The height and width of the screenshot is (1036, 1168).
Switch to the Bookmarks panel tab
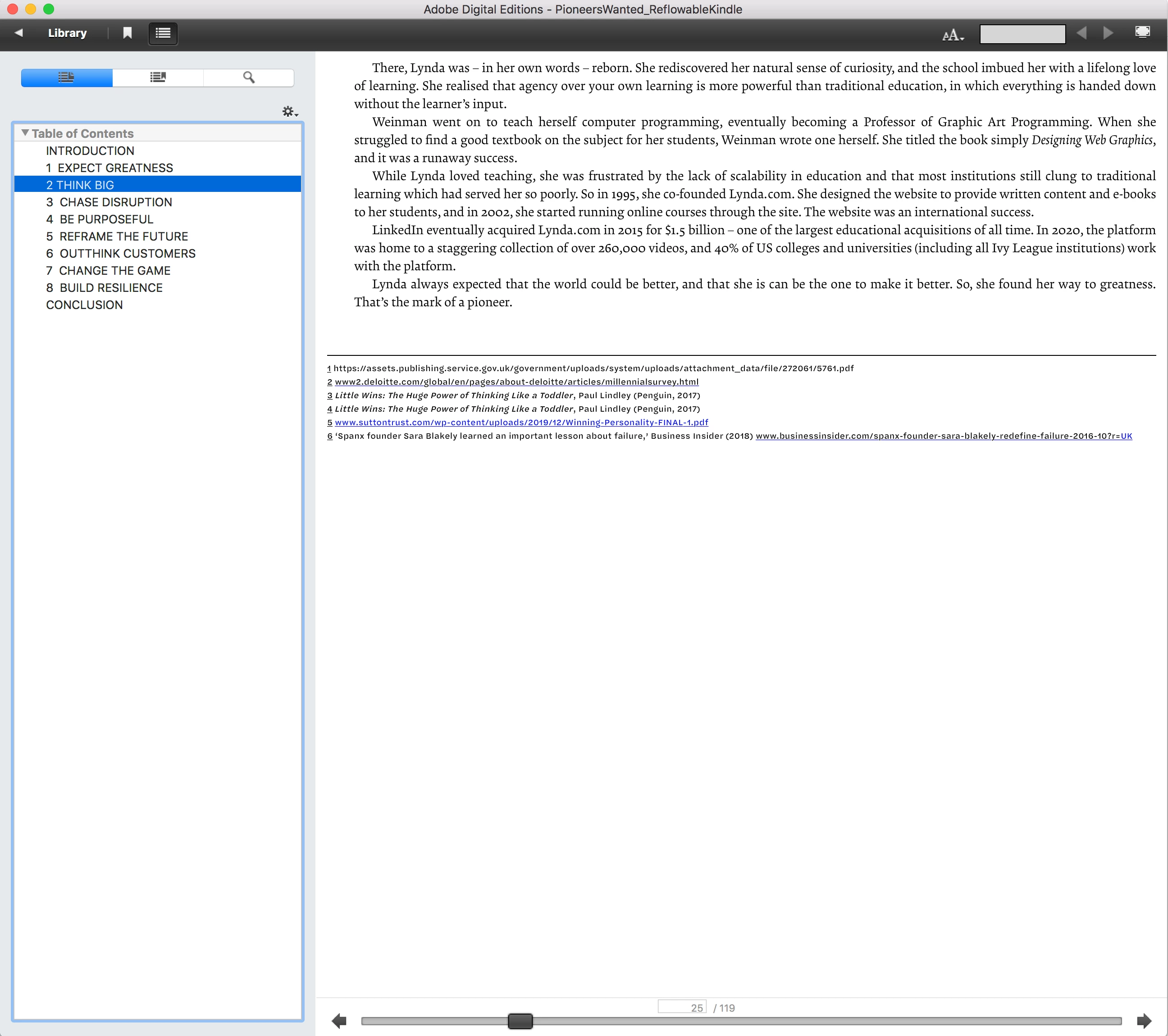point(158,77)
